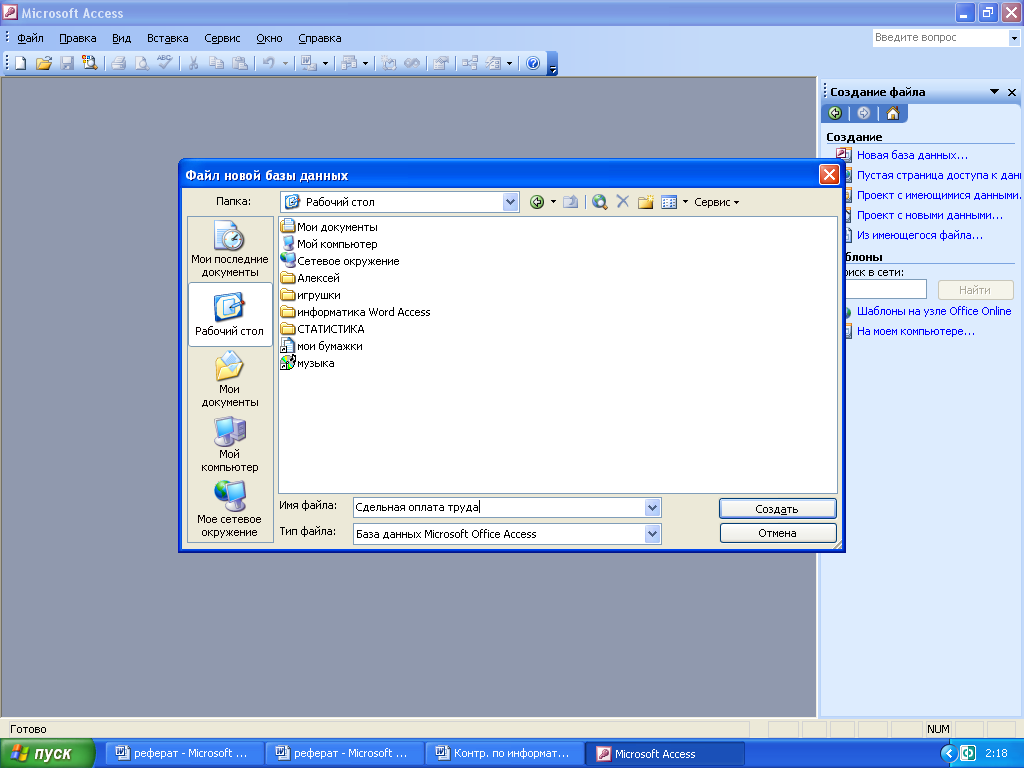The width and height of the screenshot is (1024, 768).
Task: Click Шаблоны на узле Office Online link
Action: coord(934,312)
